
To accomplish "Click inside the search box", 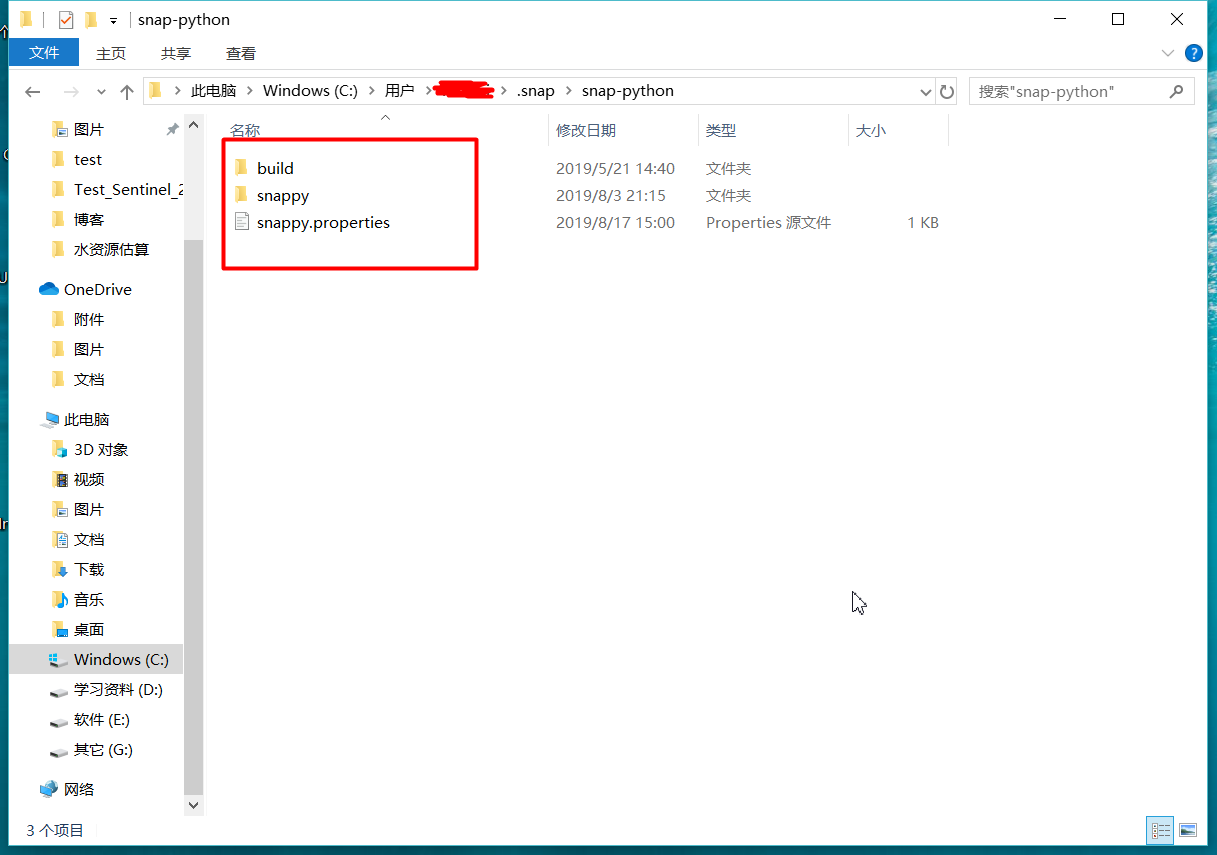I will [1060, 90].
